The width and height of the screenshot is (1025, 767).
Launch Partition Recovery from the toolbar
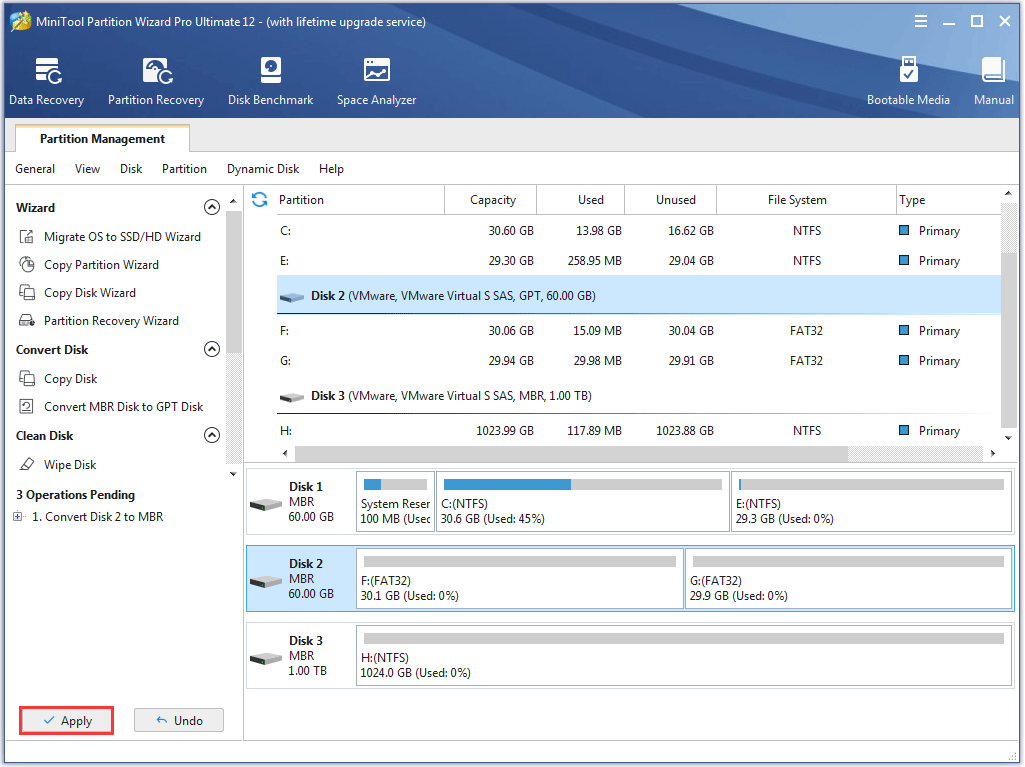tap(155, 80)
